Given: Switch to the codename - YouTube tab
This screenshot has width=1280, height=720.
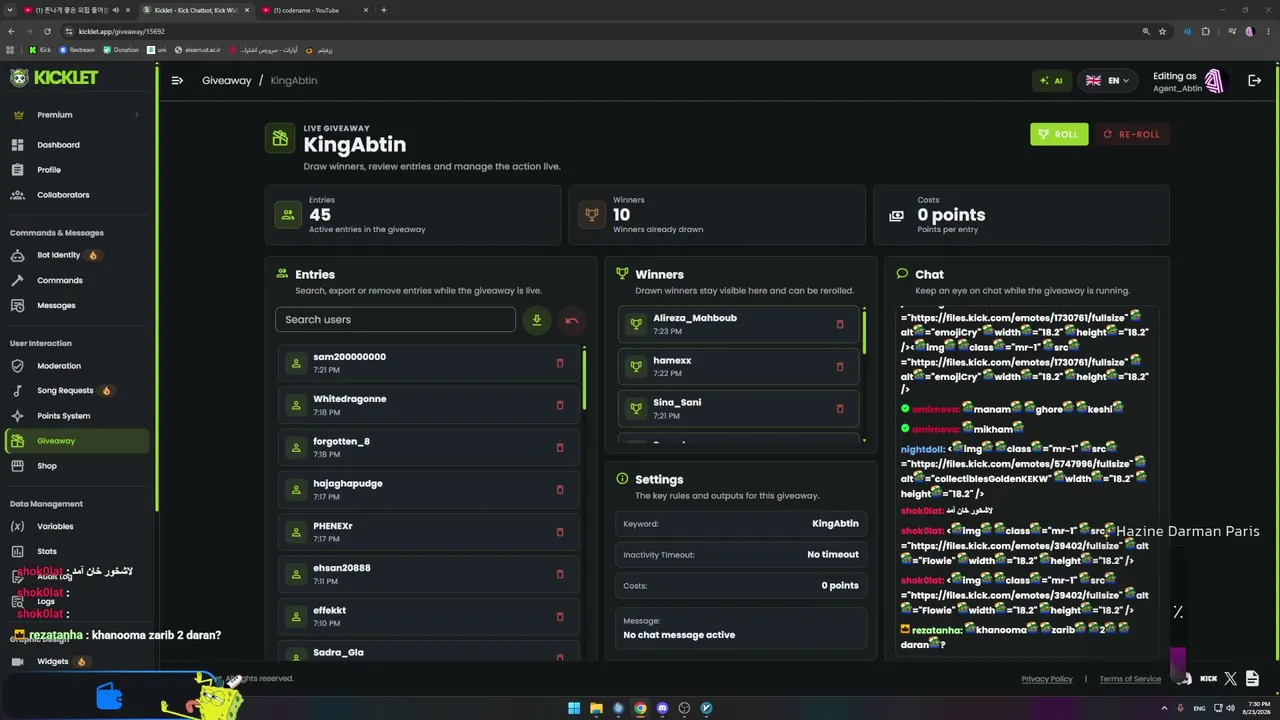Looking at the screenshot, I should [x=316, y=10].
